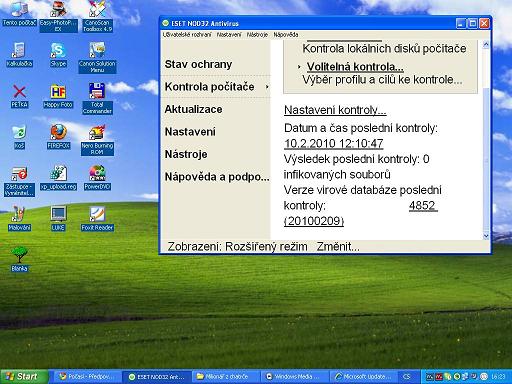The width and height of the screenshot is (512, 384).
Task: Open the Nástroje menu in menu bar
Action: (x=257, y=35)
